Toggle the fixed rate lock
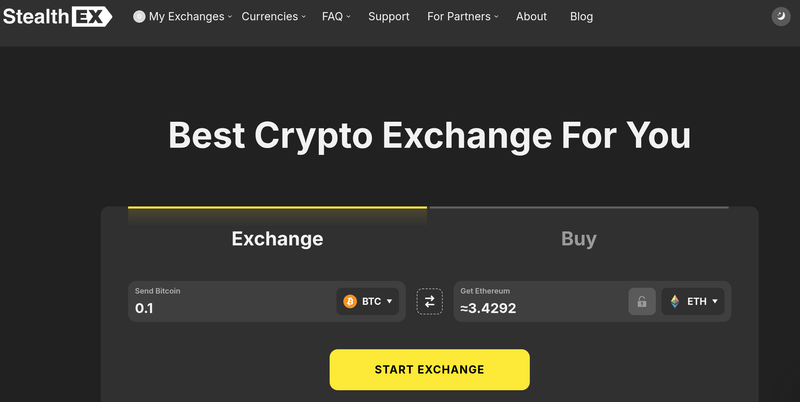Screen dimensions: 800x402 (642, 301)
